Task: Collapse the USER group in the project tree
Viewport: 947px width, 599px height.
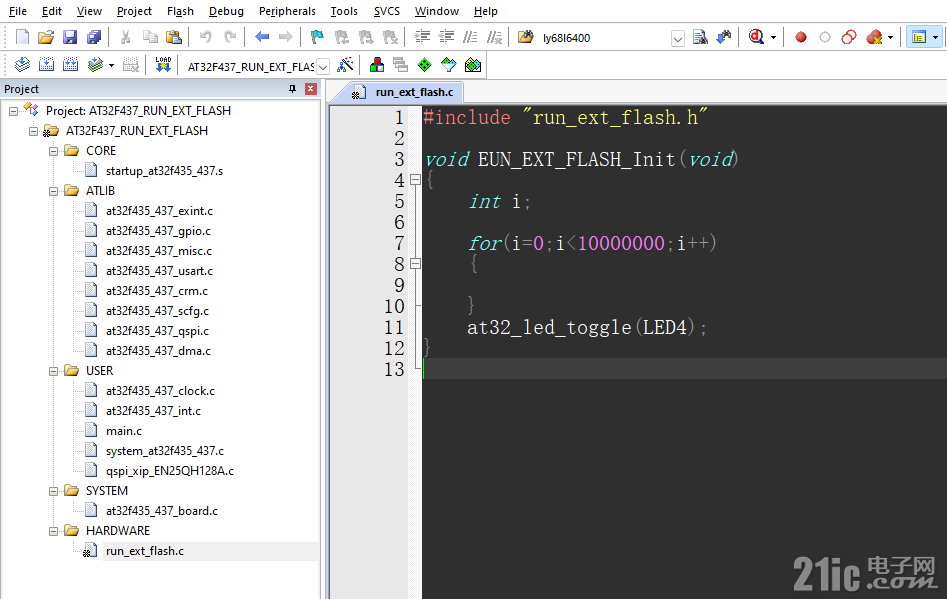Action: (x=54, y=371)
